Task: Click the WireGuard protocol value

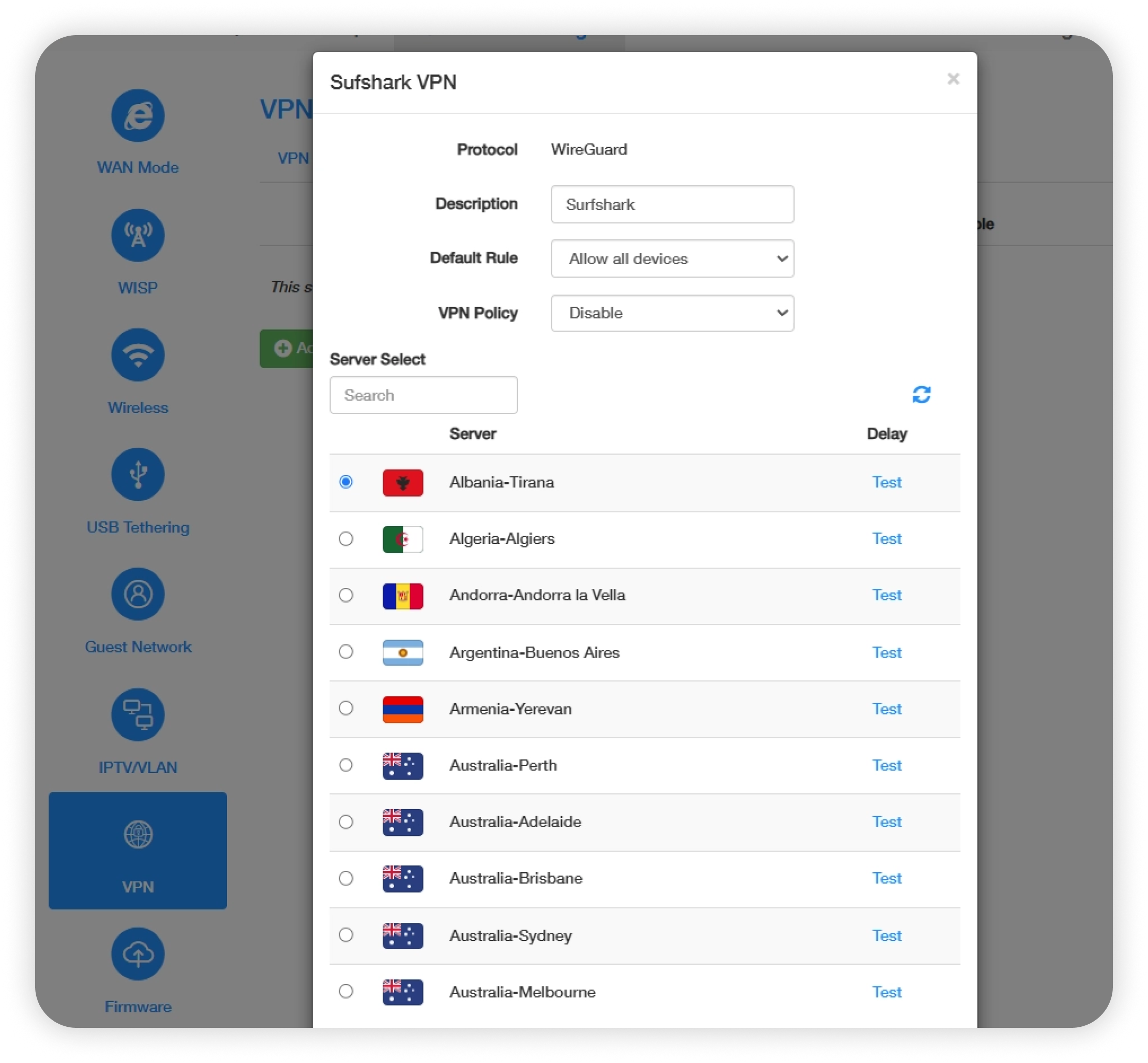Action: click(x=589, y=149)
